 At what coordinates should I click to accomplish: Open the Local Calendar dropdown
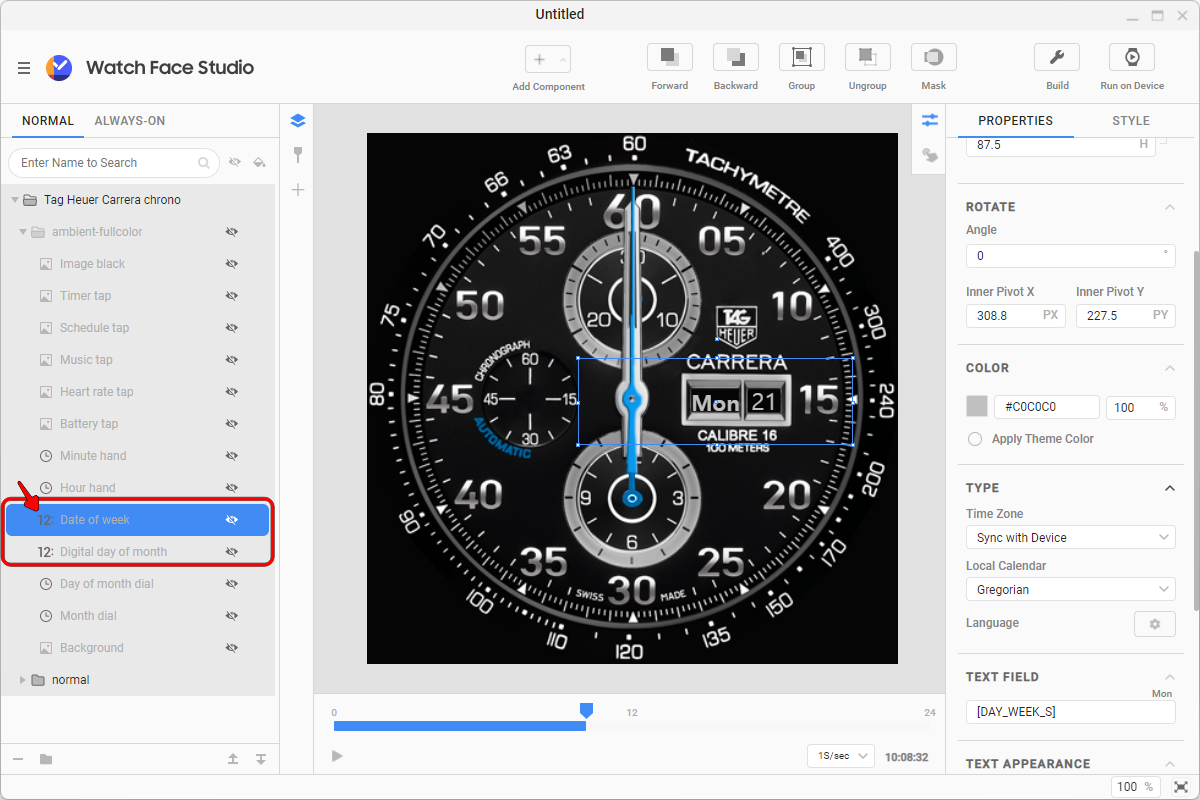[1070, 590]
